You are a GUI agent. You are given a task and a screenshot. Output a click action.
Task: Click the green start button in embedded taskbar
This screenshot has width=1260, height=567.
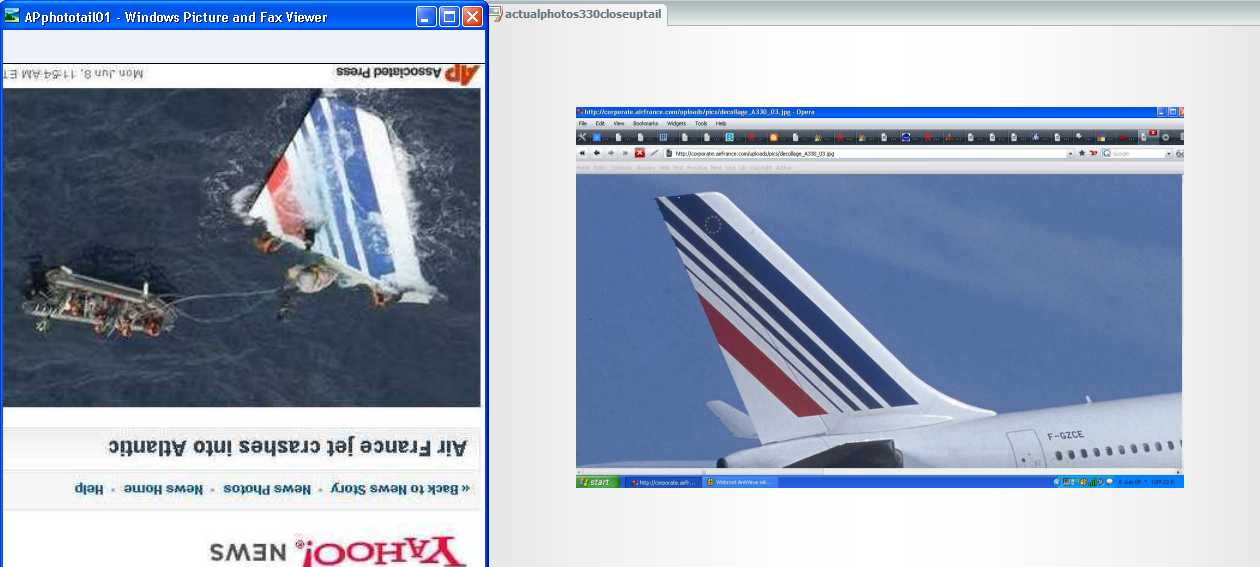pos(598,482)
